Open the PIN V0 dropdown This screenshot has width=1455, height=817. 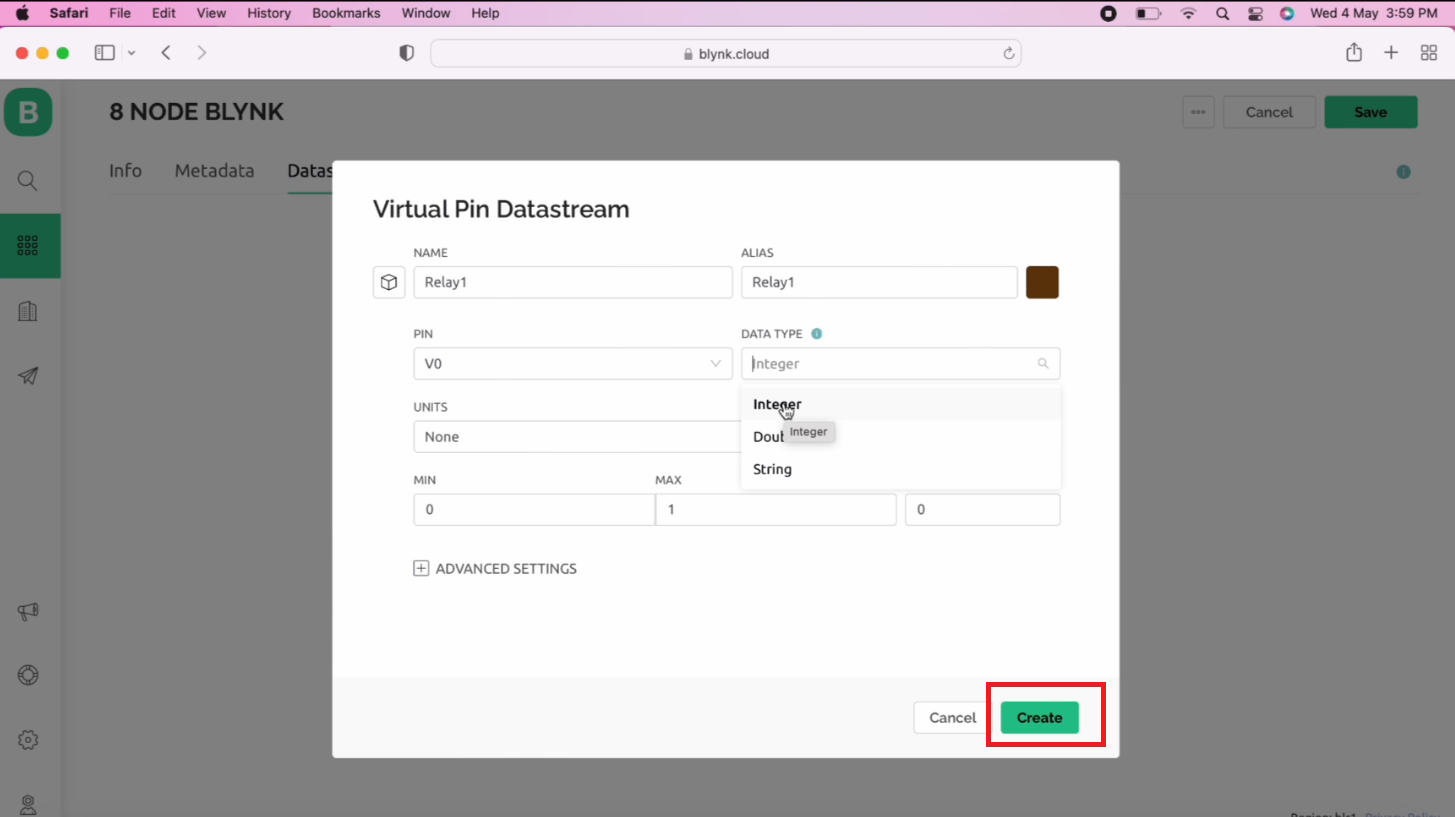click(573, 364)
